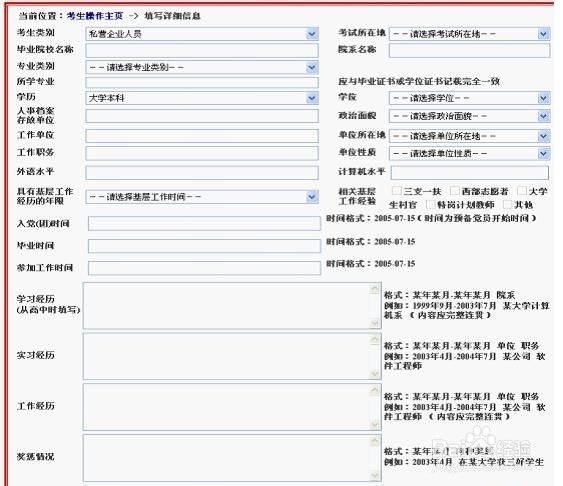The width and height of the screenshot is (563, 486).
Task: Click the 外语水平 input field
Action: pyautogui.click(x=202, y=173)
